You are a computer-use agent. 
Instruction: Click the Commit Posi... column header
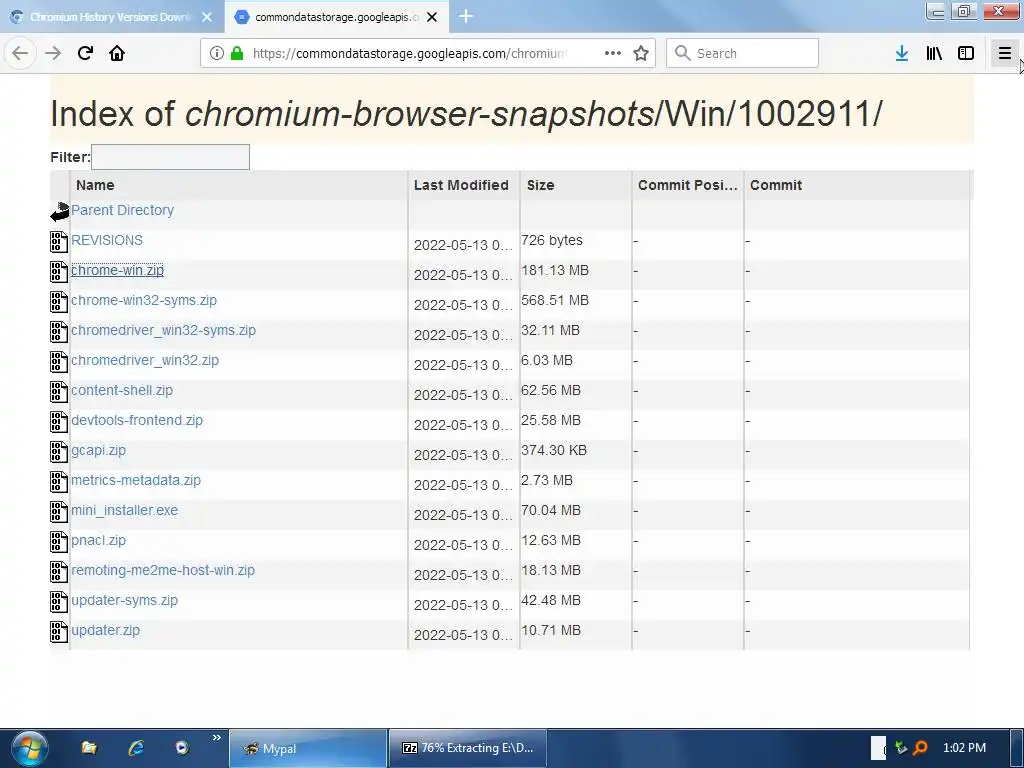pyautogui.click(x=688, y=185)
